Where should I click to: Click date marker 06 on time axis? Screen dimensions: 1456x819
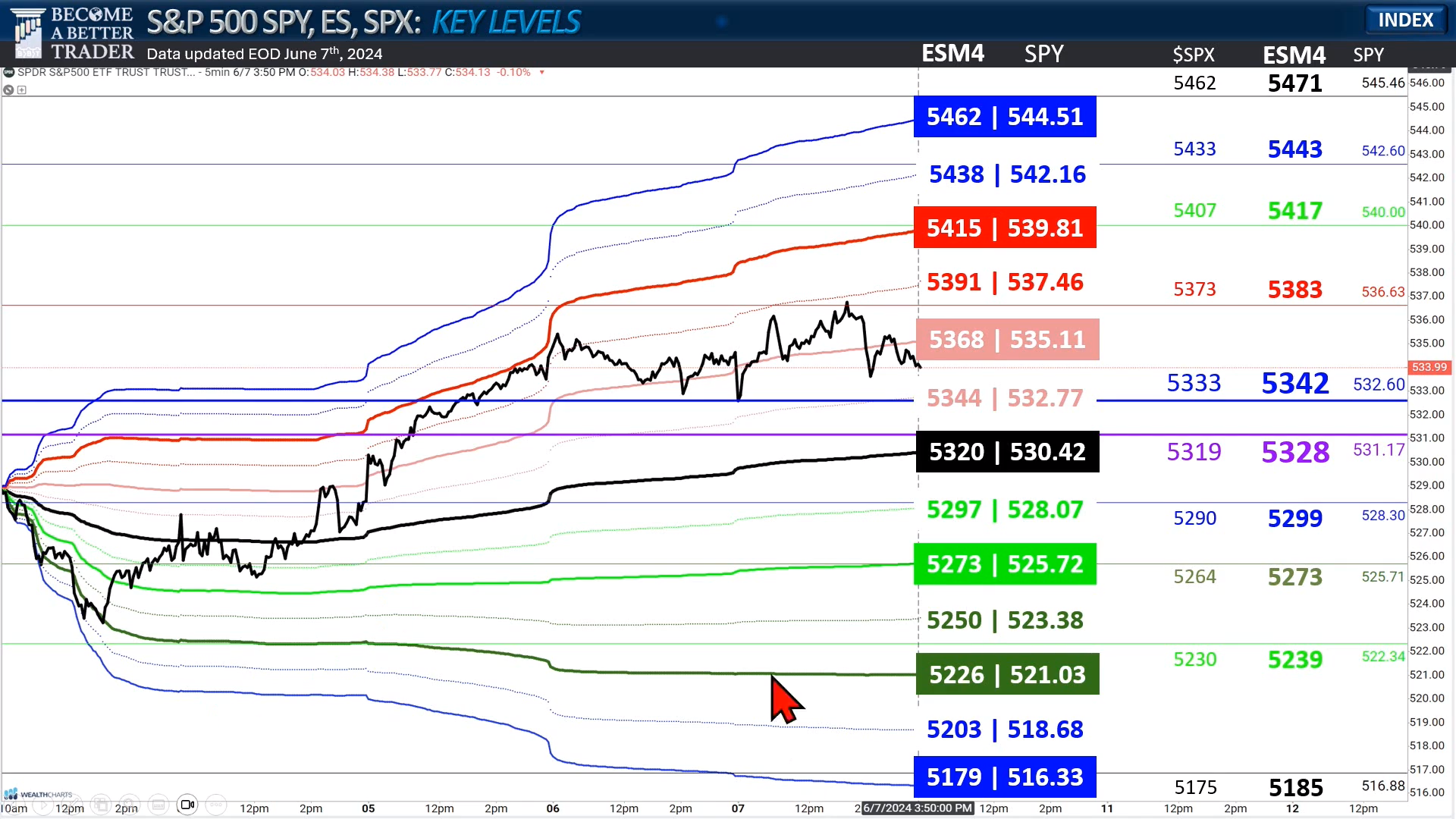point(553,808)
